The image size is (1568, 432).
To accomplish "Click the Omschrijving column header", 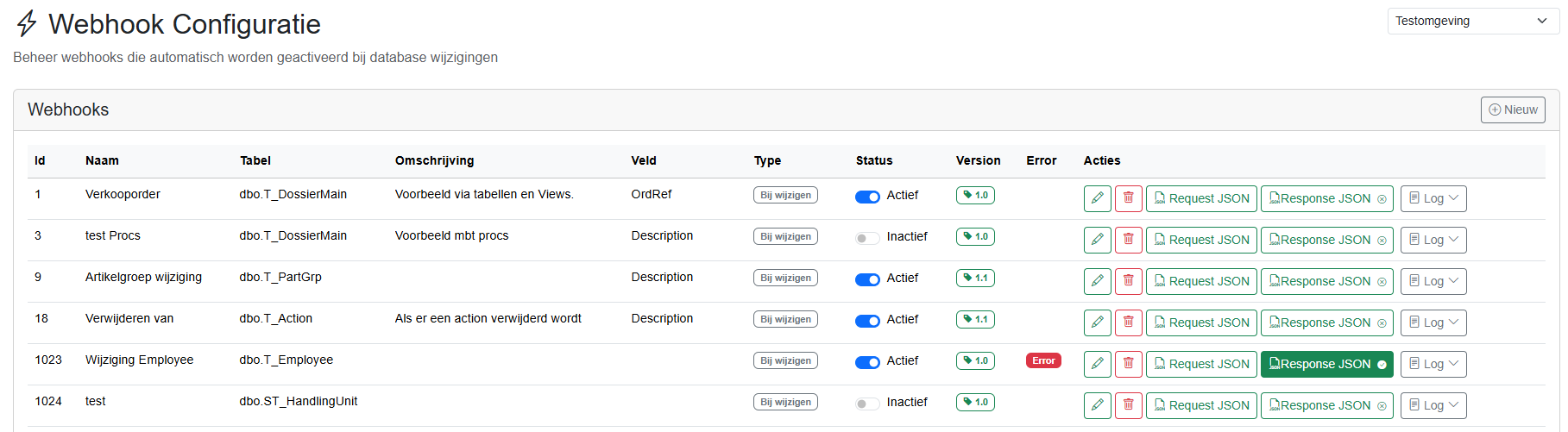I will [x=434, y=160].
